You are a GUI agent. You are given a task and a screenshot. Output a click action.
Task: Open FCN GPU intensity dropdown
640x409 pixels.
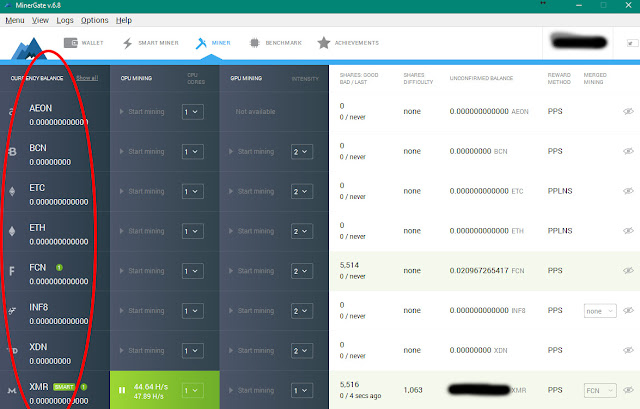click(302, 271)
